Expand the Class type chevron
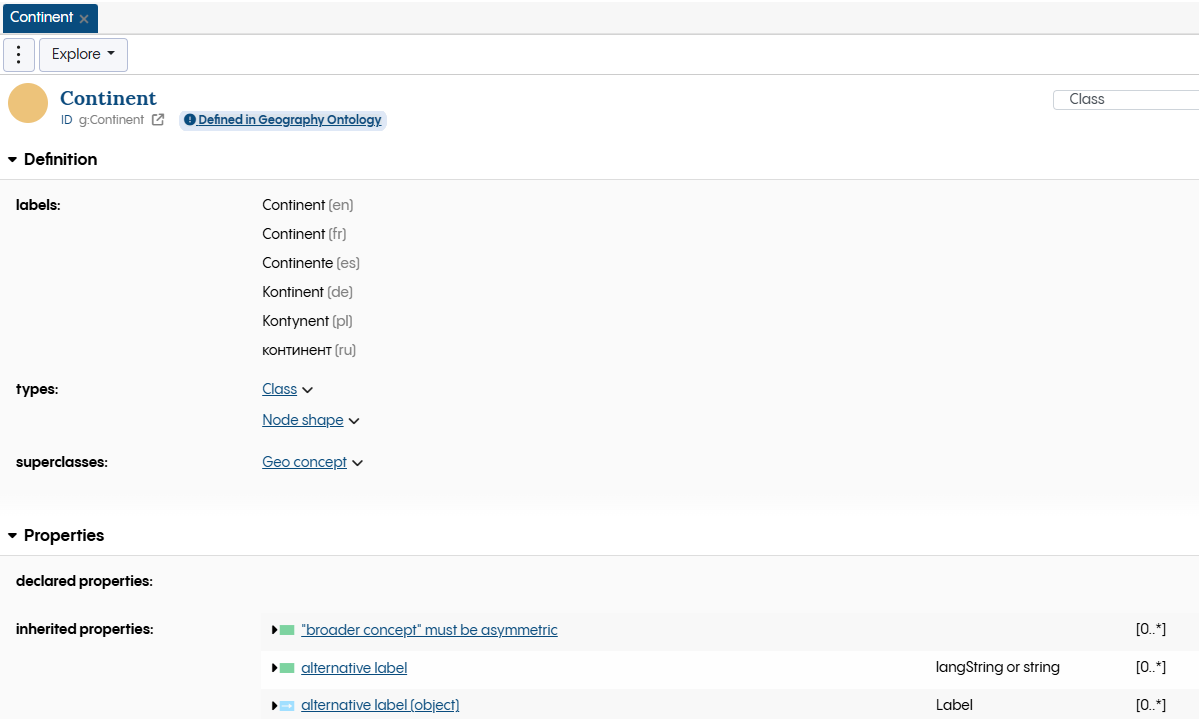Viewport: 1199px width, 719px height. [x=307, y=389]
